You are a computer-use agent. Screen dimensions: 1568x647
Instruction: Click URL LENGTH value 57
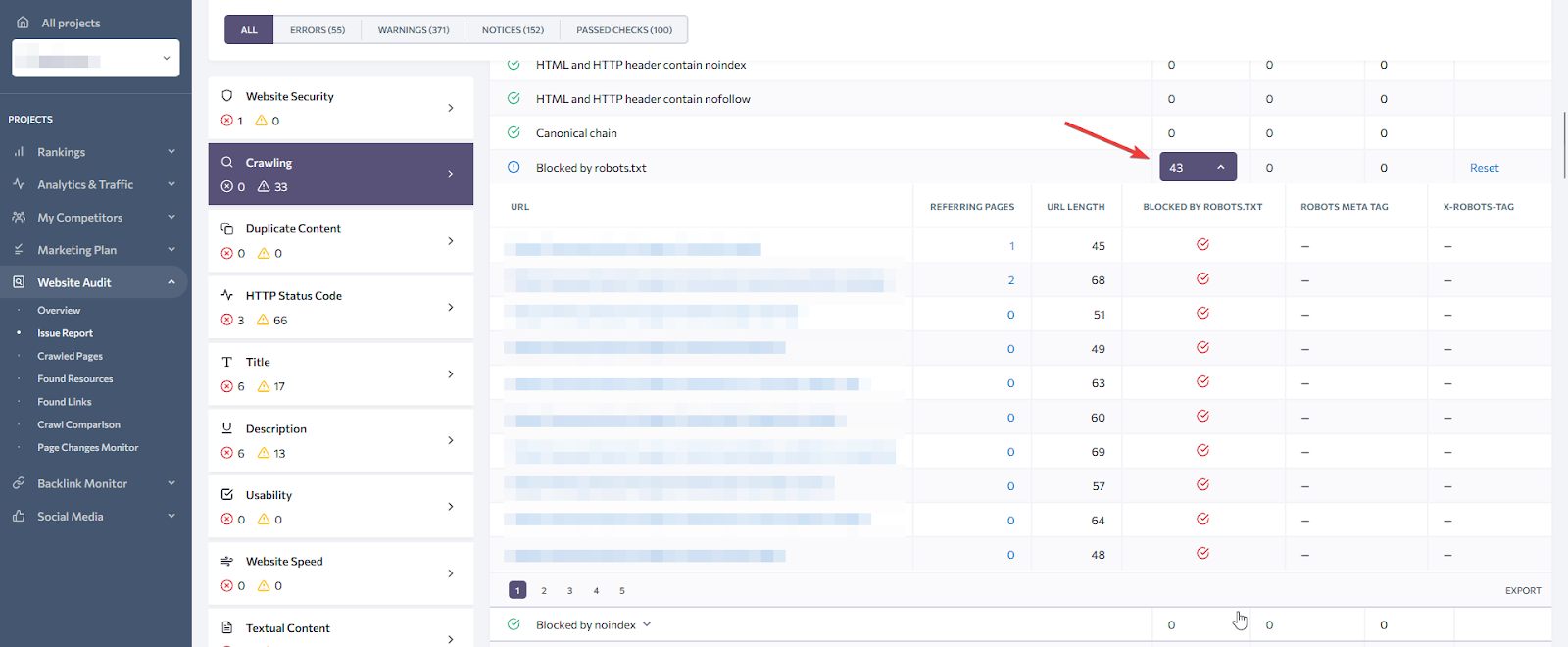[1099, 486]
